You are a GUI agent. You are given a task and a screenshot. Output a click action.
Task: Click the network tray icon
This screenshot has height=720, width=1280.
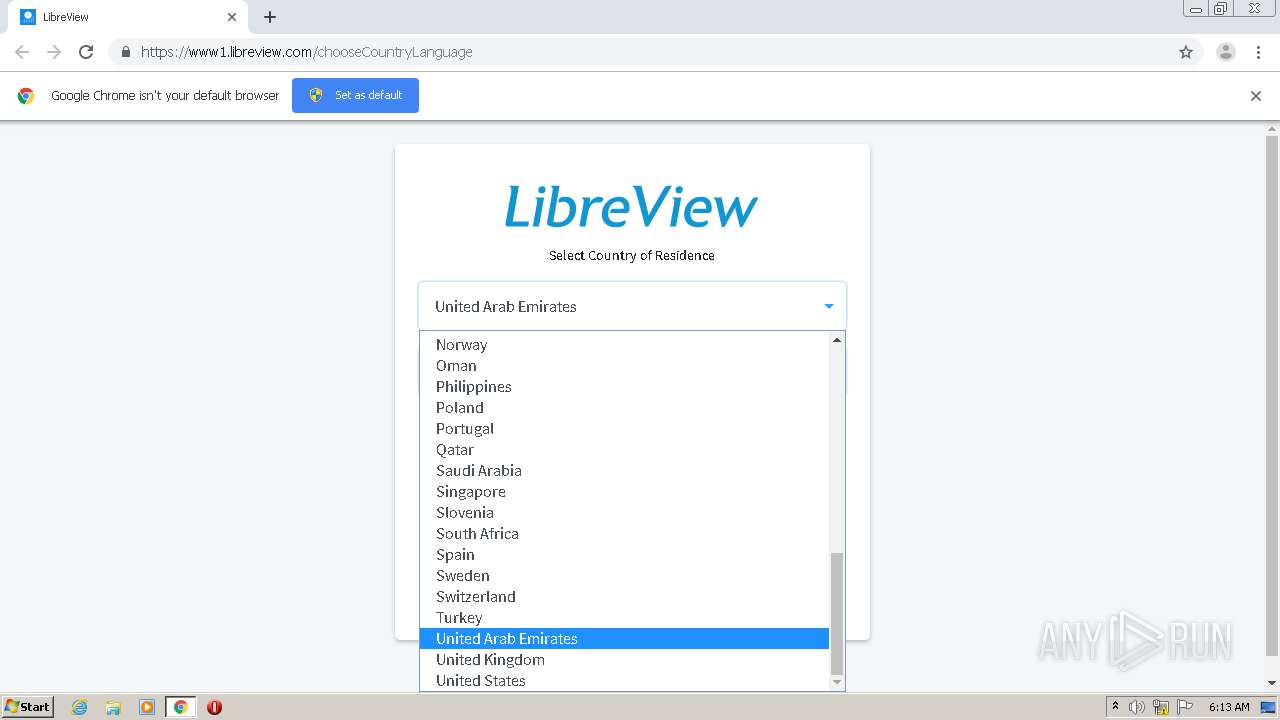tap(1161, 707)
